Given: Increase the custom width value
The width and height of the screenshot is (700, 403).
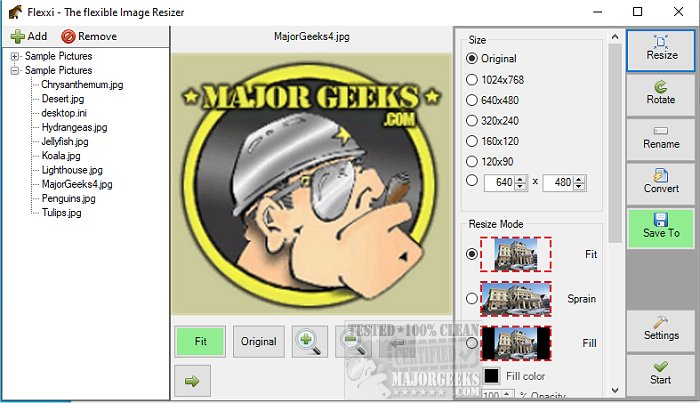Looking at the screenshot, I should coord(520,179).
